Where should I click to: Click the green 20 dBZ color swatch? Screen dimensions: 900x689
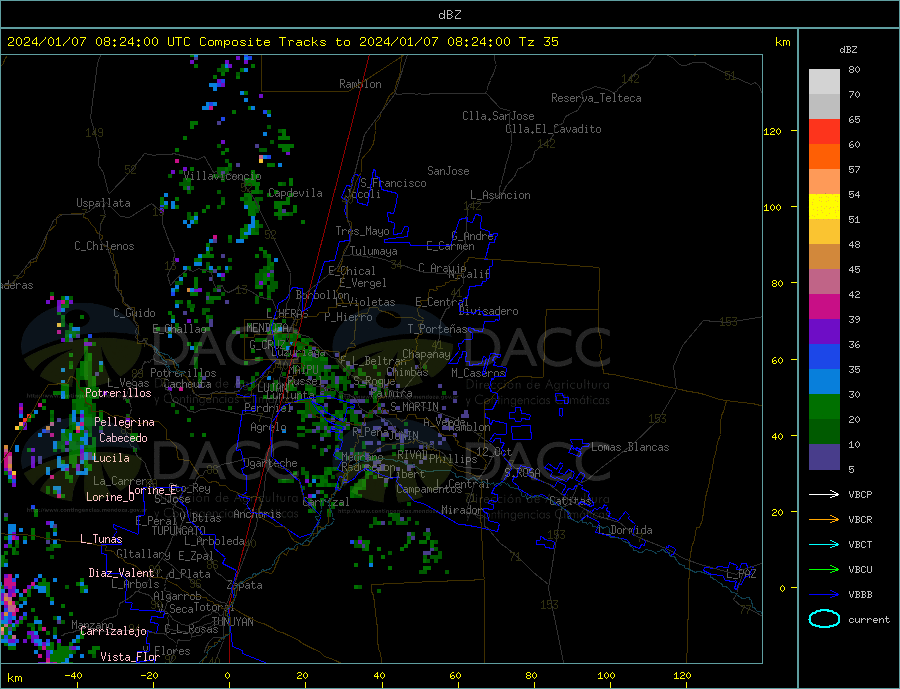(824, 407)
